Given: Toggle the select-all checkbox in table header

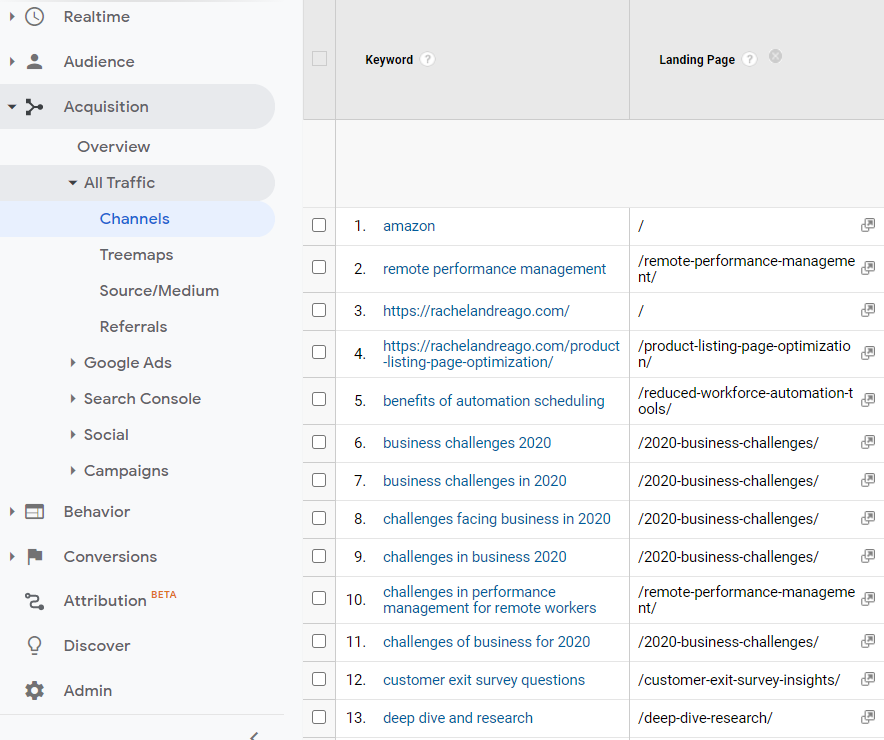Looking at the screenshot, I should 319,59.
